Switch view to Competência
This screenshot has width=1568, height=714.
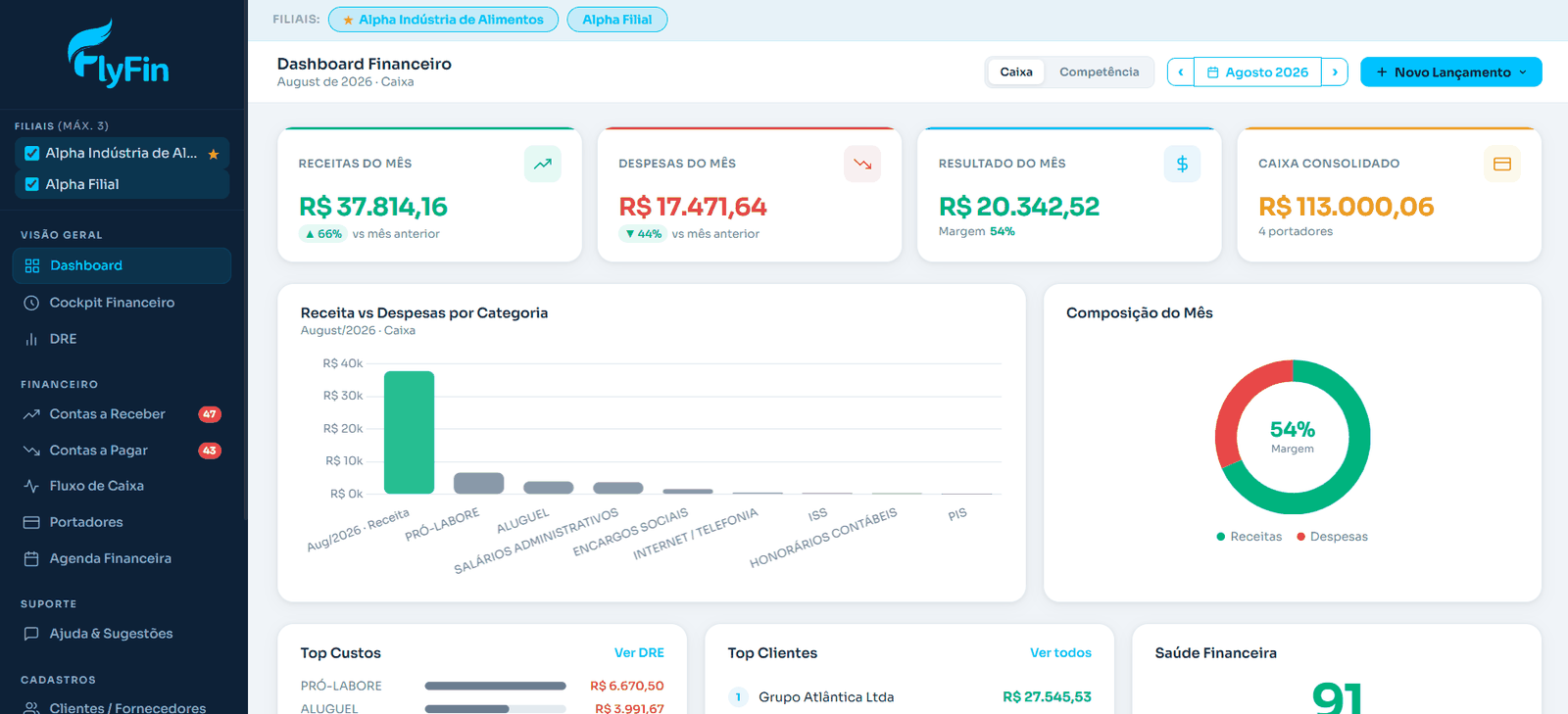1100,71
